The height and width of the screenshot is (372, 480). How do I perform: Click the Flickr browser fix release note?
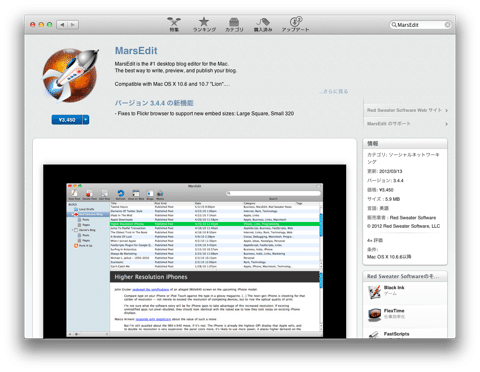click(204, 113)
